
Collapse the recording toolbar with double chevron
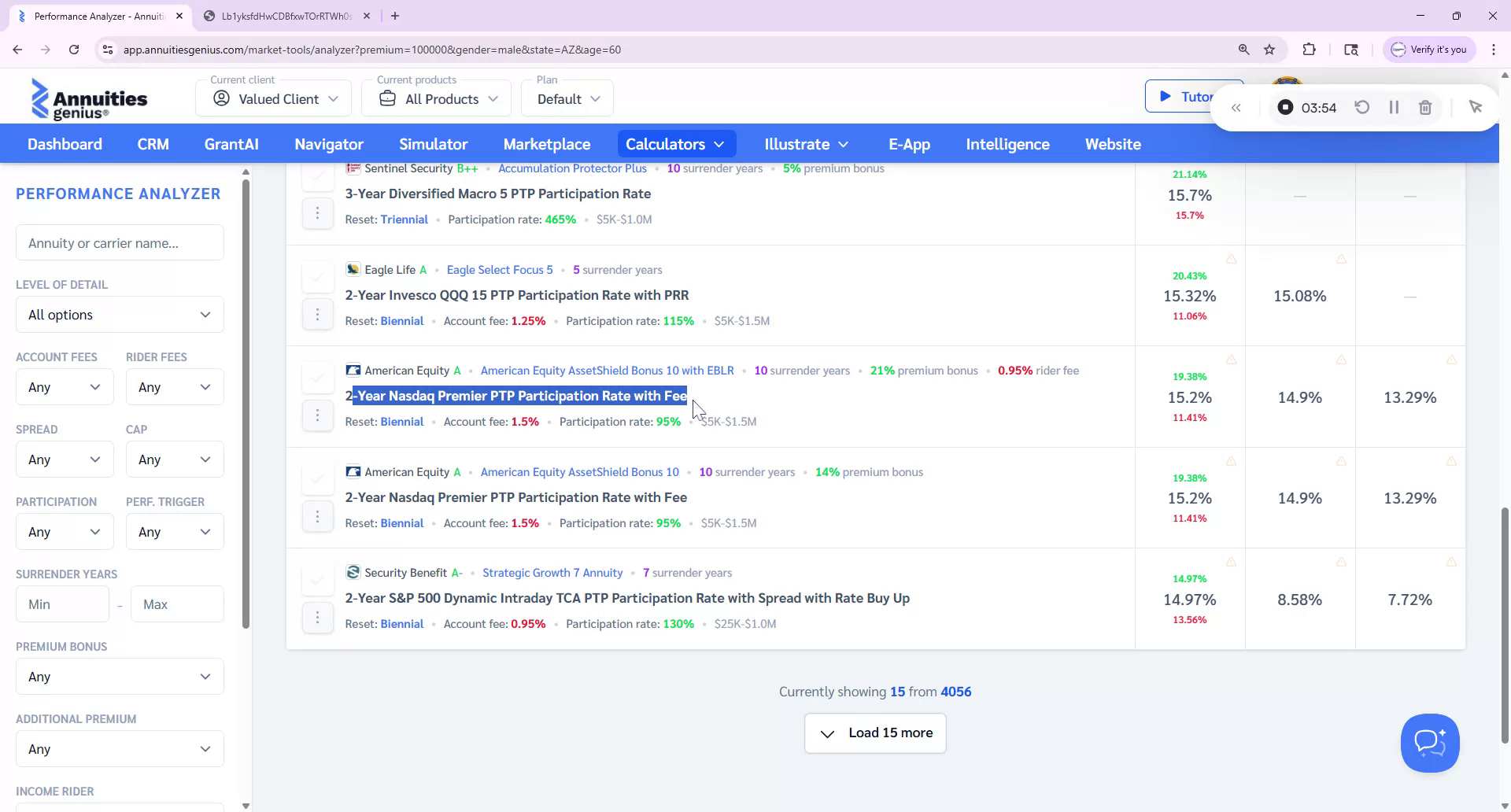click(1236, 107)
